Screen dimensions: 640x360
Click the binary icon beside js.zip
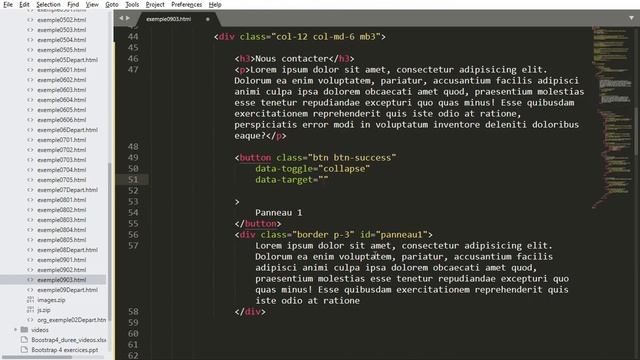pyautogui.click(x=30, y=310)
